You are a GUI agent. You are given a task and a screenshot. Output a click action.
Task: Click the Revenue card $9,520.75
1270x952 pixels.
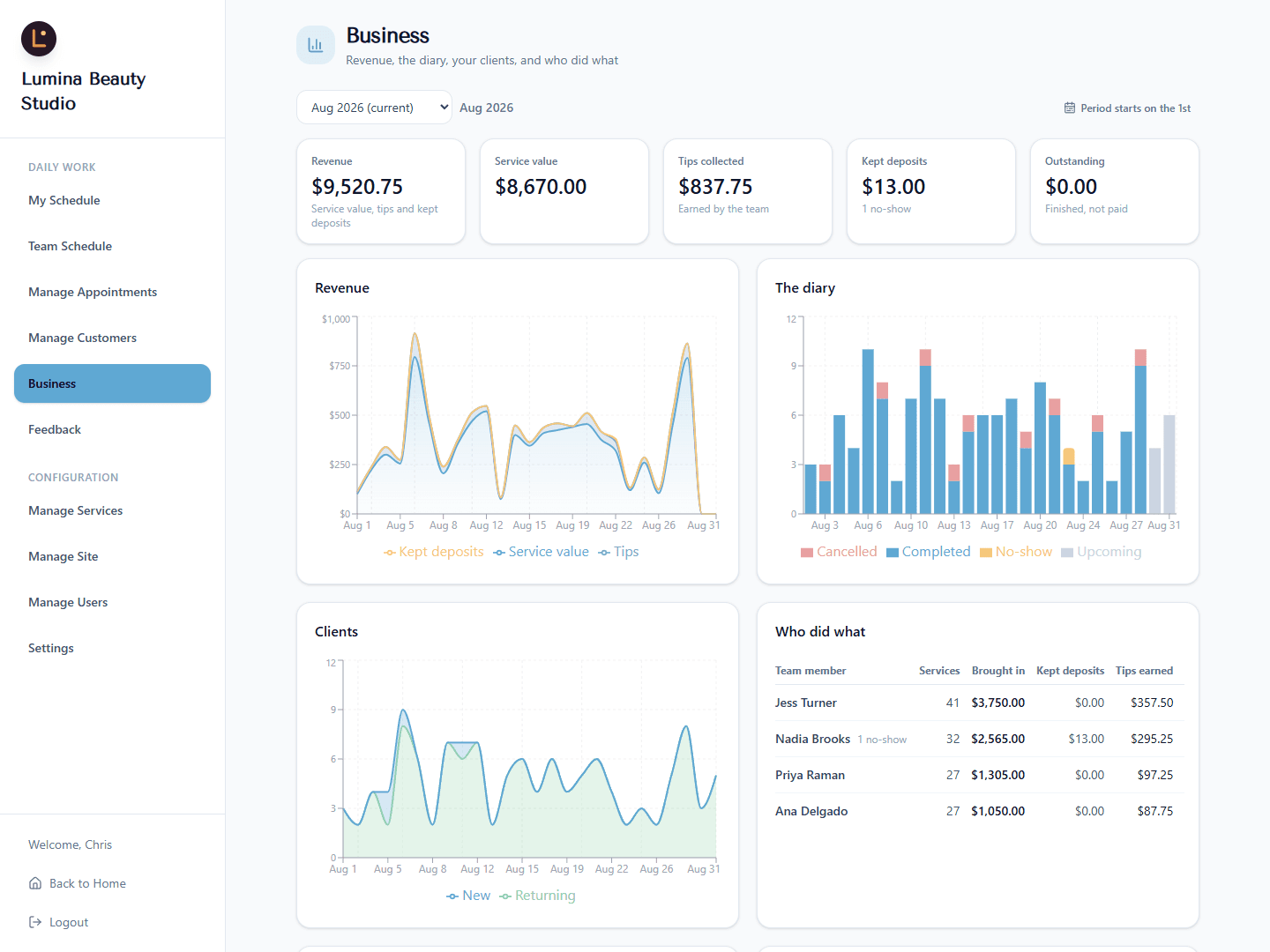point(381,191)
